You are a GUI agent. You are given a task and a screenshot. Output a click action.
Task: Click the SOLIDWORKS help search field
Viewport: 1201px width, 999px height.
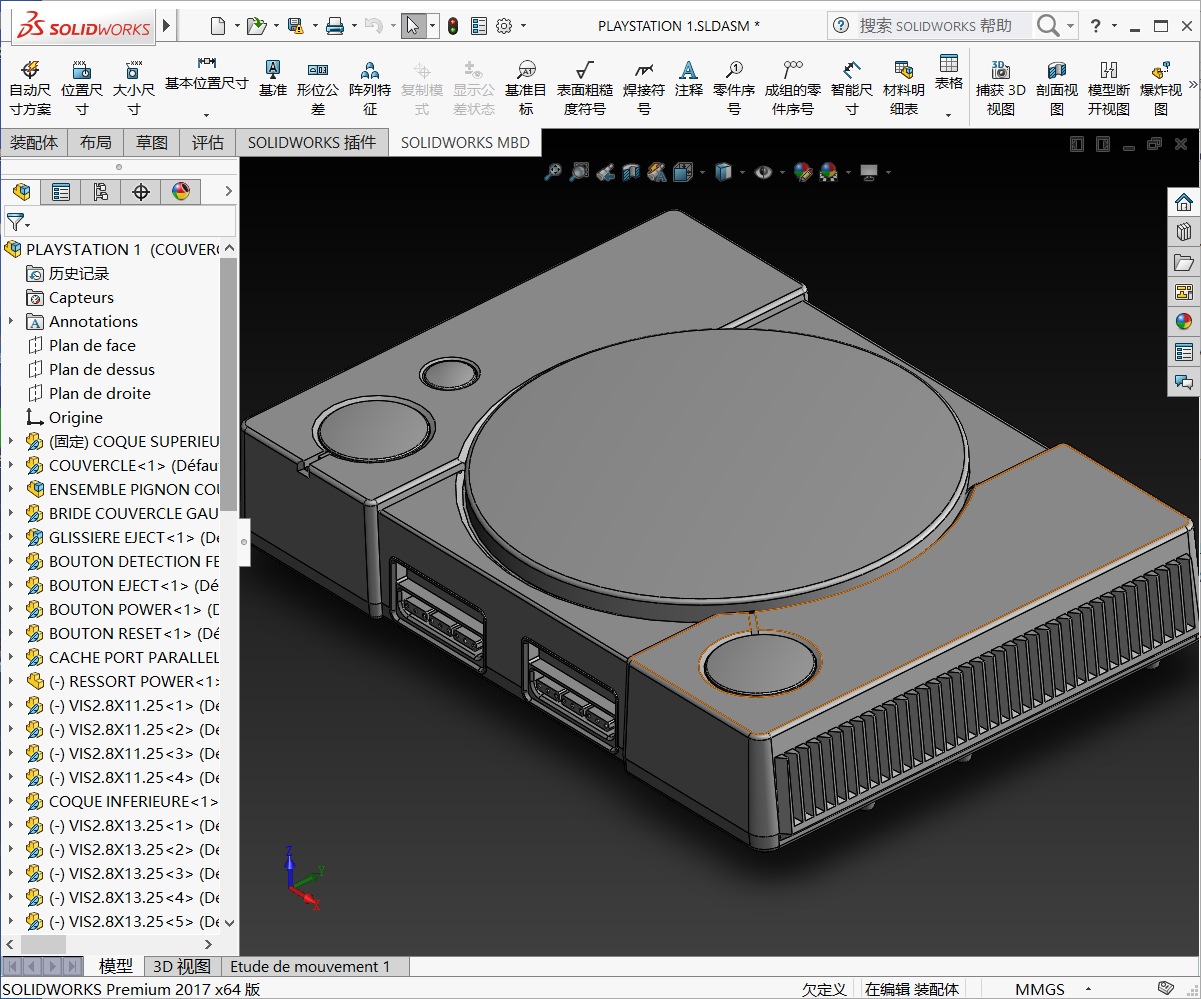944,26
